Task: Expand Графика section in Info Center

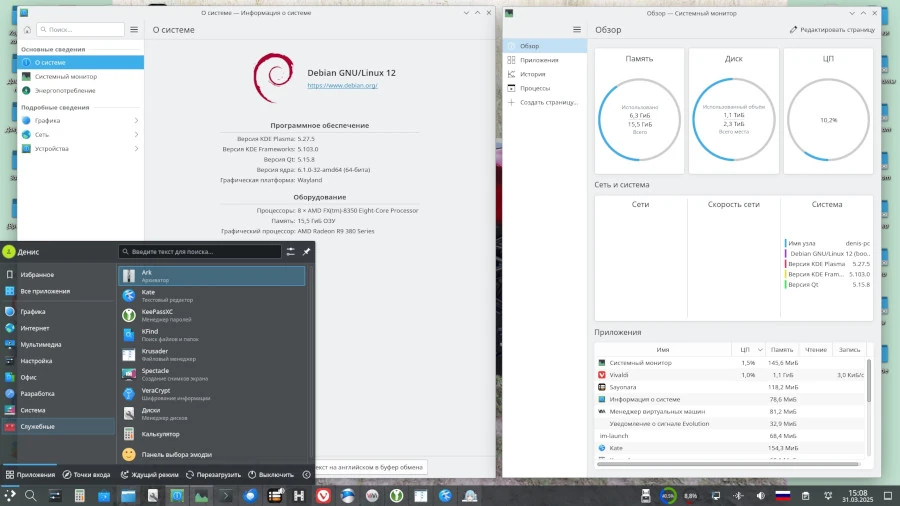Action: pos(80,120)
